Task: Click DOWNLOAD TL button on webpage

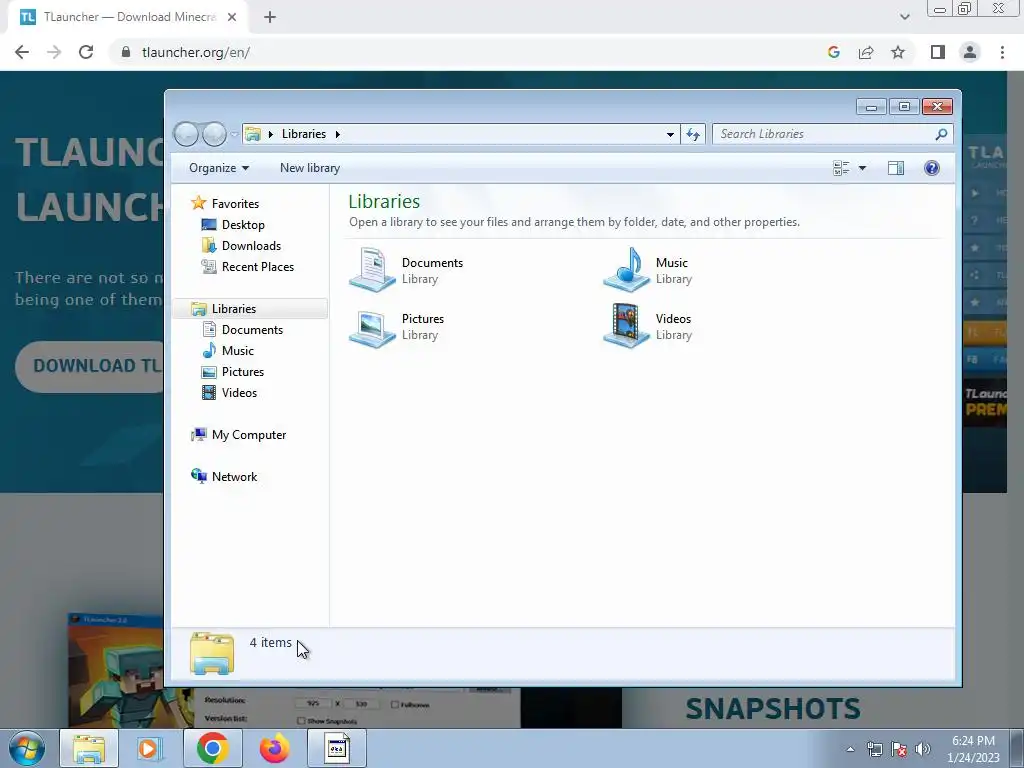Action: (x=91, y=366)
